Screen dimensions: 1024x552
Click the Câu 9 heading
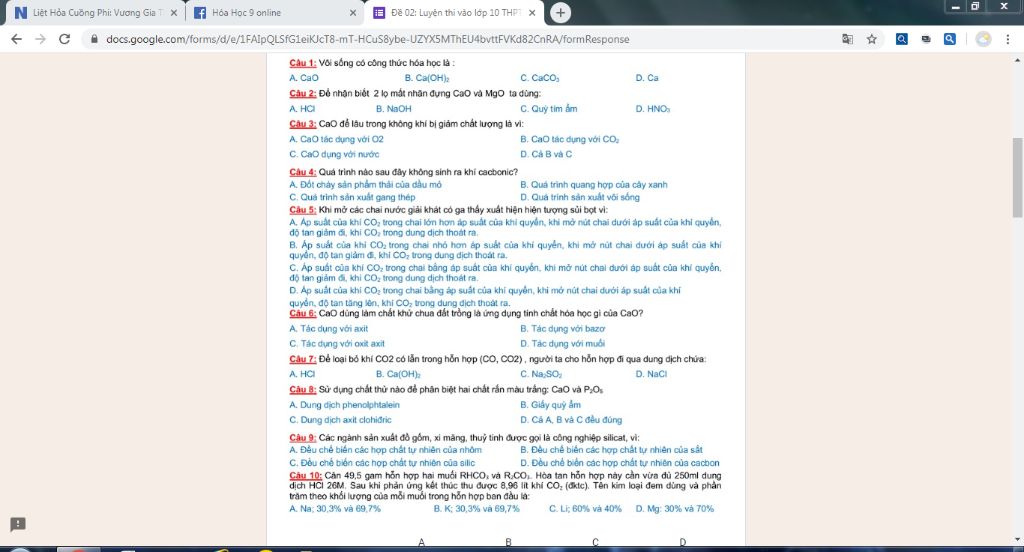pyautogui.click(x=302, y=438)
